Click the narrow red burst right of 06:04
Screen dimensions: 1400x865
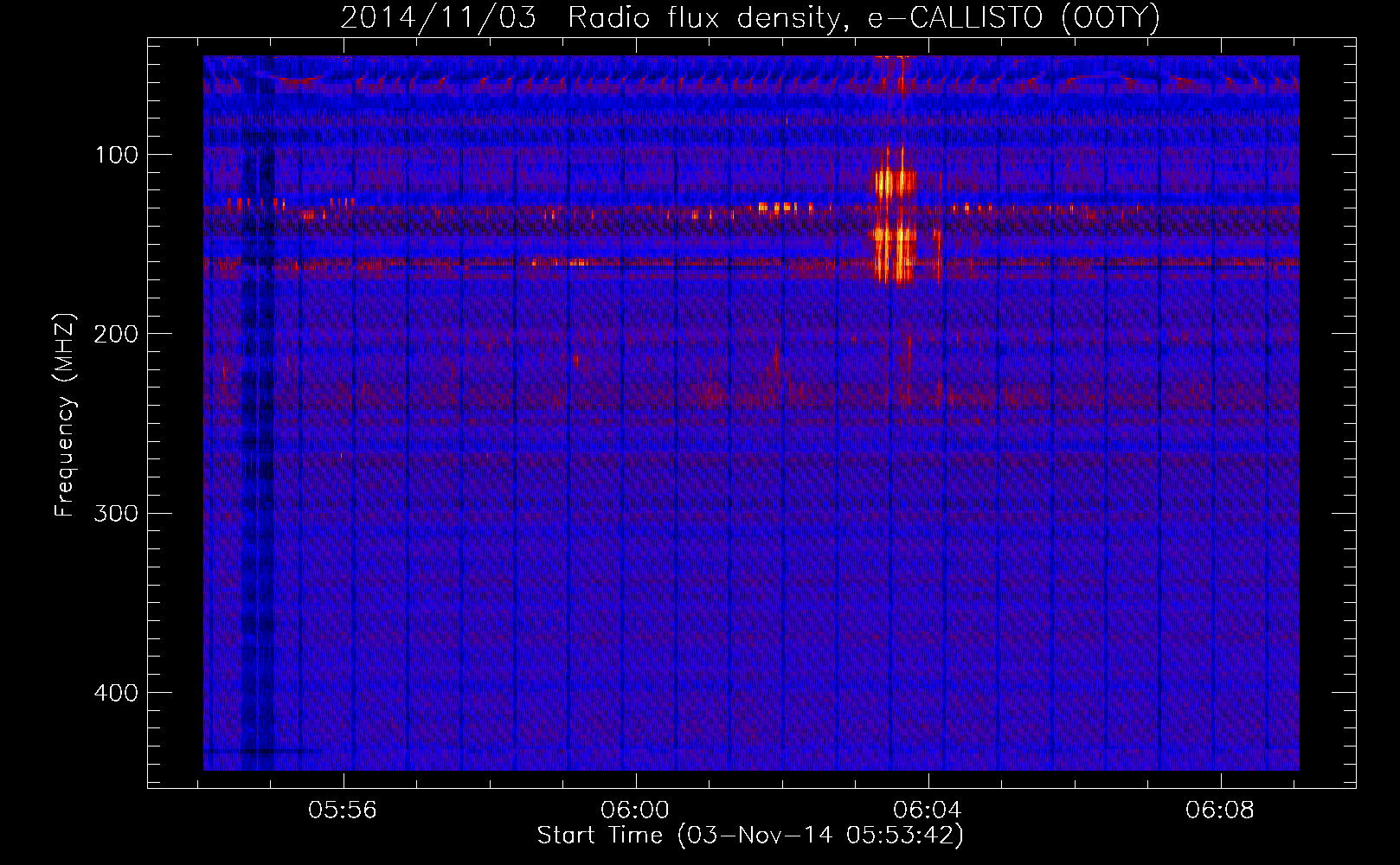937,253
